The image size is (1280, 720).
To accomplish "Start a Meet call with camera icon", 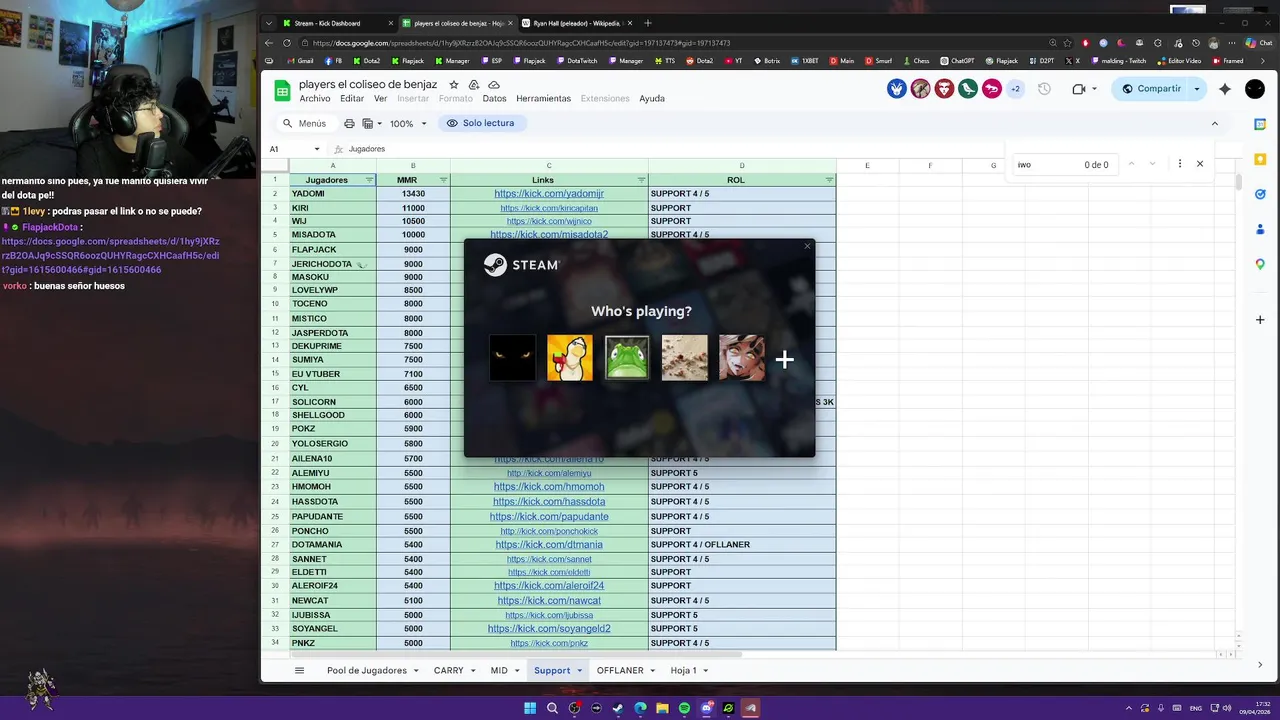I will (x=1079, y=89).
